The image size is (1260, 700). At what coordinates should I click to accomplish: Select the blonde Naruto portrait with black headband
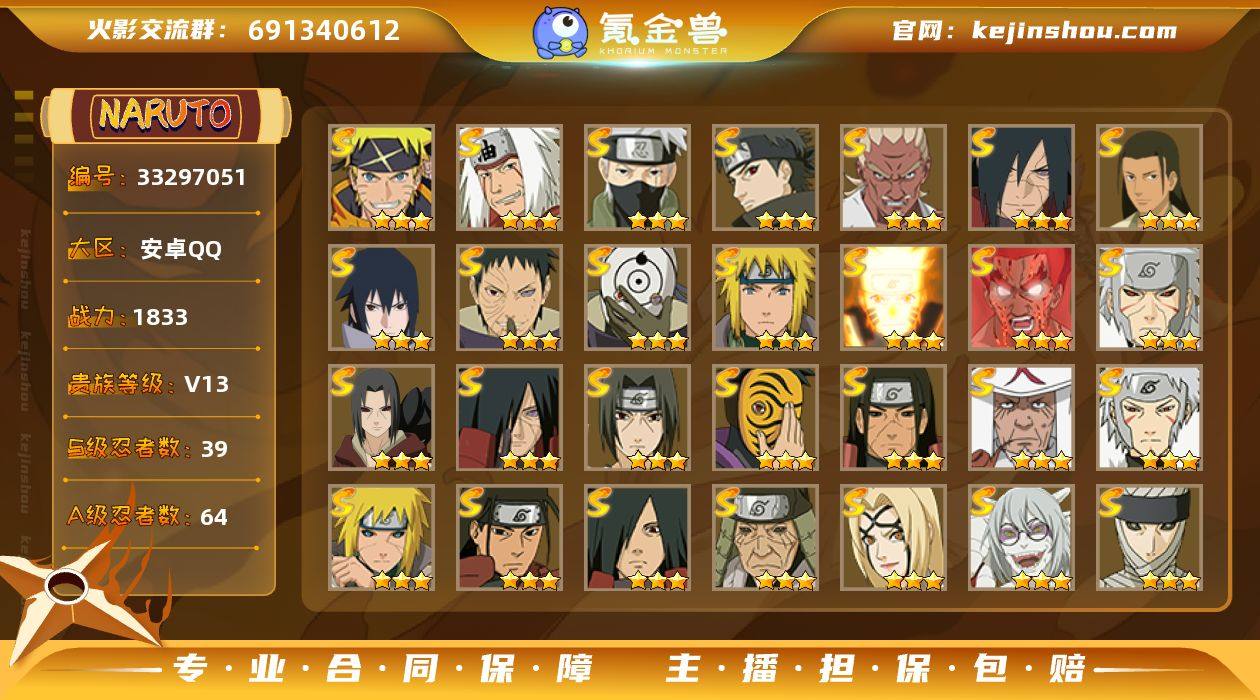coord(381,177)
